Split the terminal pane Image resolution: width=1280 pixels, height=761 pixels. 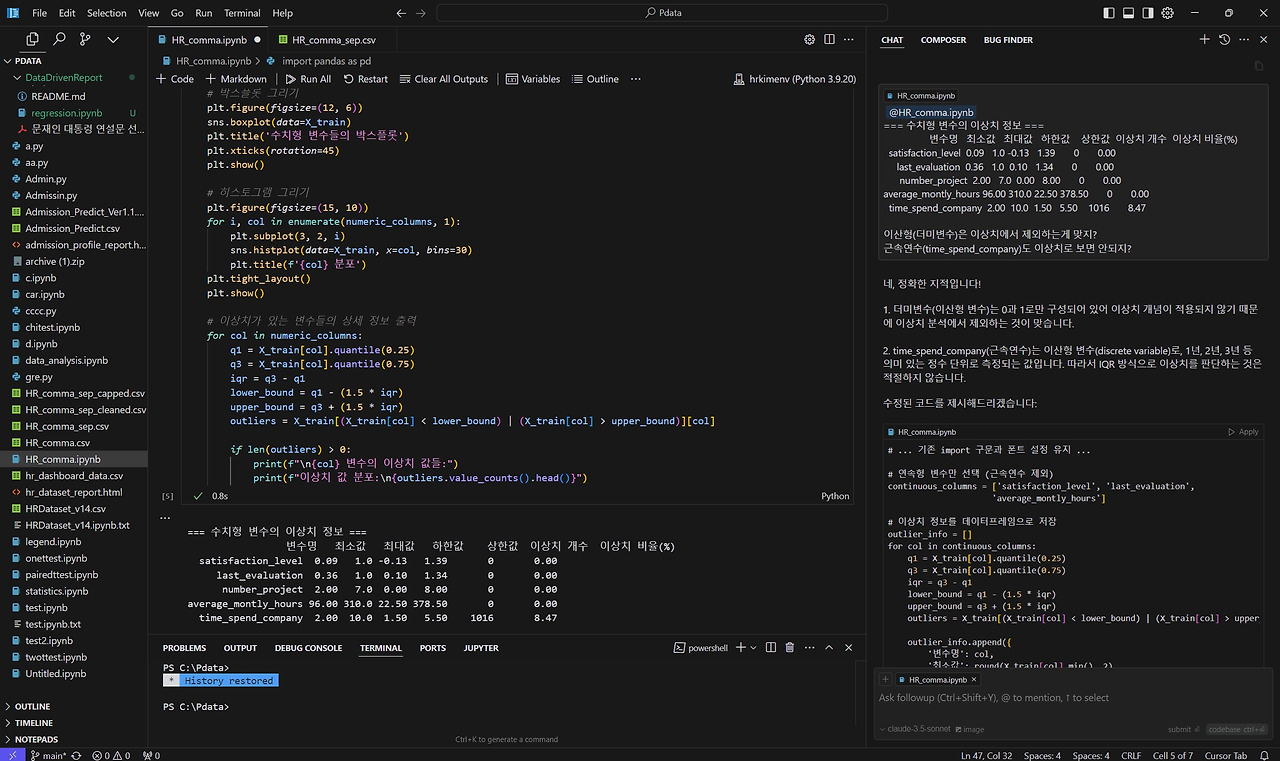pos(771,648)
